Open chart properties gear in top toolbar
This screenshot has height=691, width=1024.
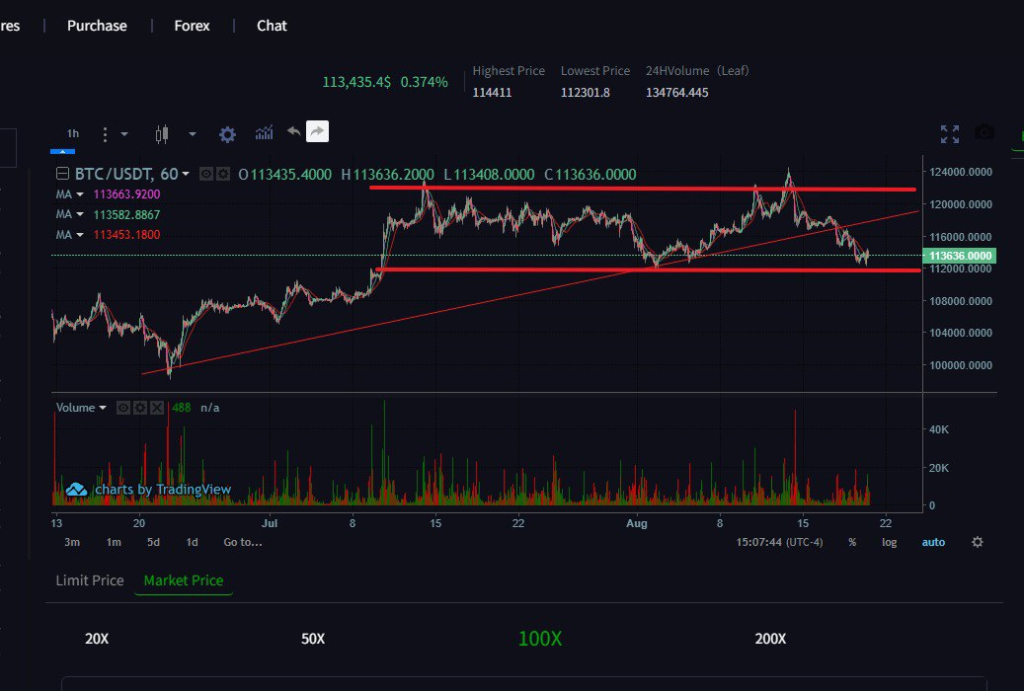coord(227,134)
